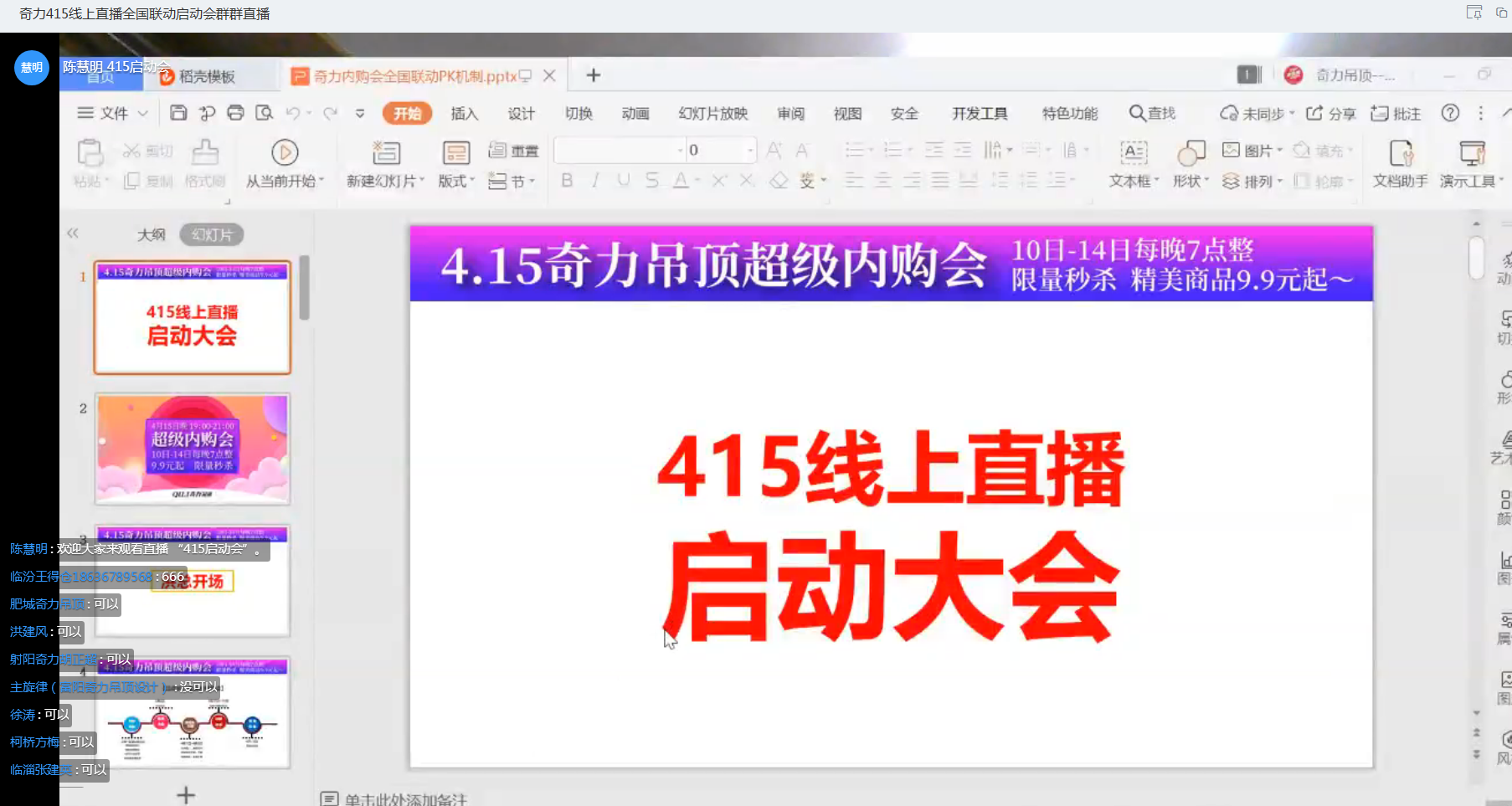Insert a new slide (新建幻灯片)
This screenshot has height=806, width=1512.
(384, 163)
